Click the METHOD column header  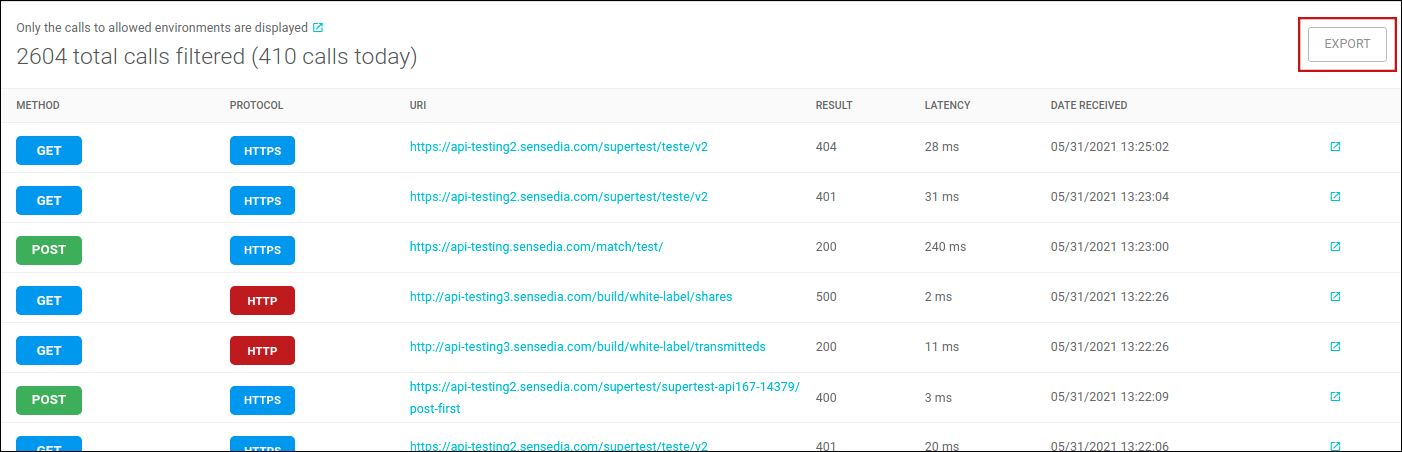[38, 105]
